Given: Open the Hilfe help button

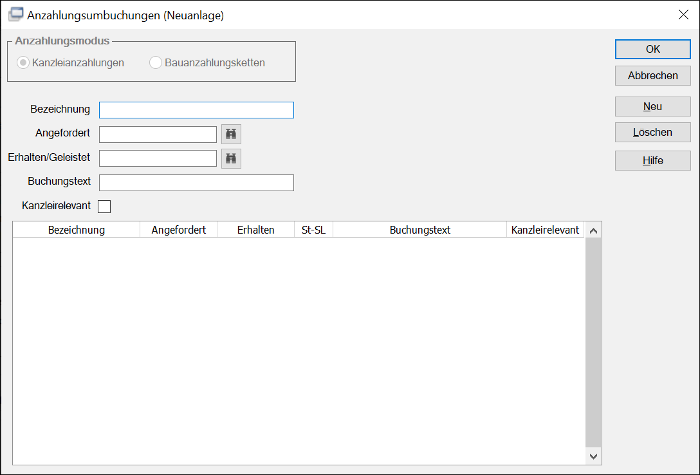Looking at the screenshot, I should 653,161.
